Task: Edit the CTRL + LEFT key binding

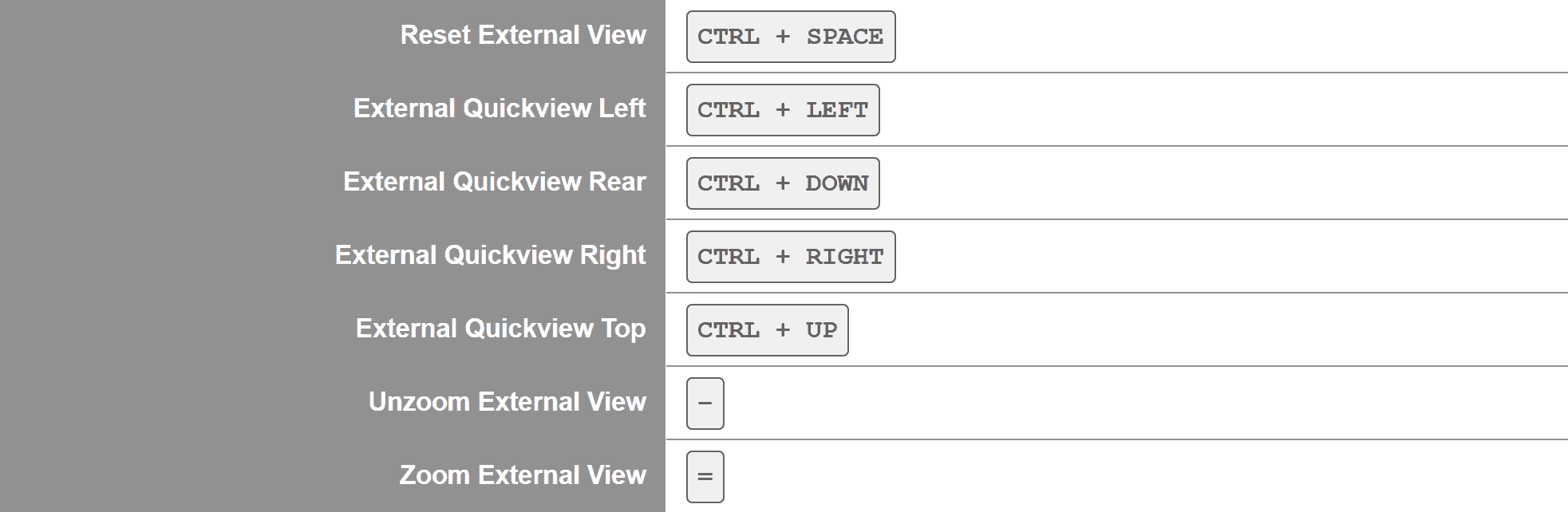Action: click(x=782, y=110)
